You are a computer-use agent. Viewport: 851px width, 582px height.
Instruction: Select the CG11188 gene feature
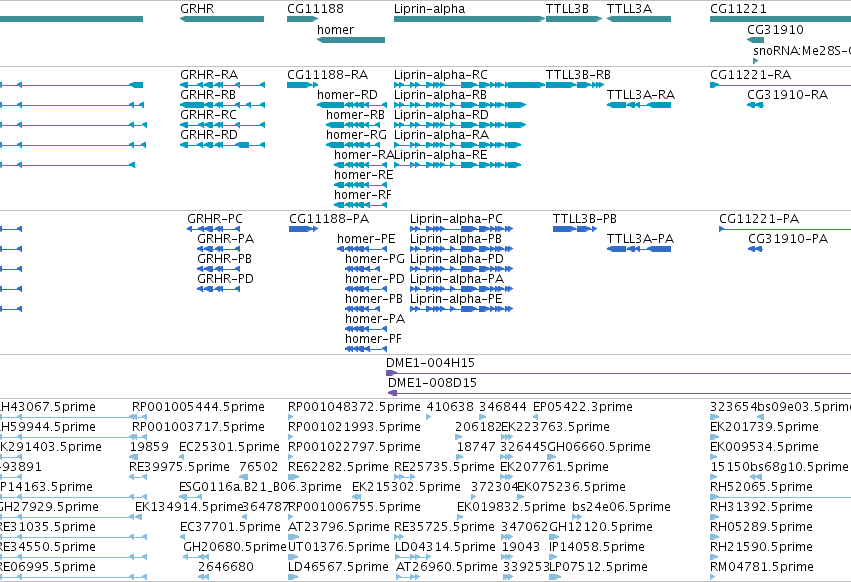(x=302, y=19)
